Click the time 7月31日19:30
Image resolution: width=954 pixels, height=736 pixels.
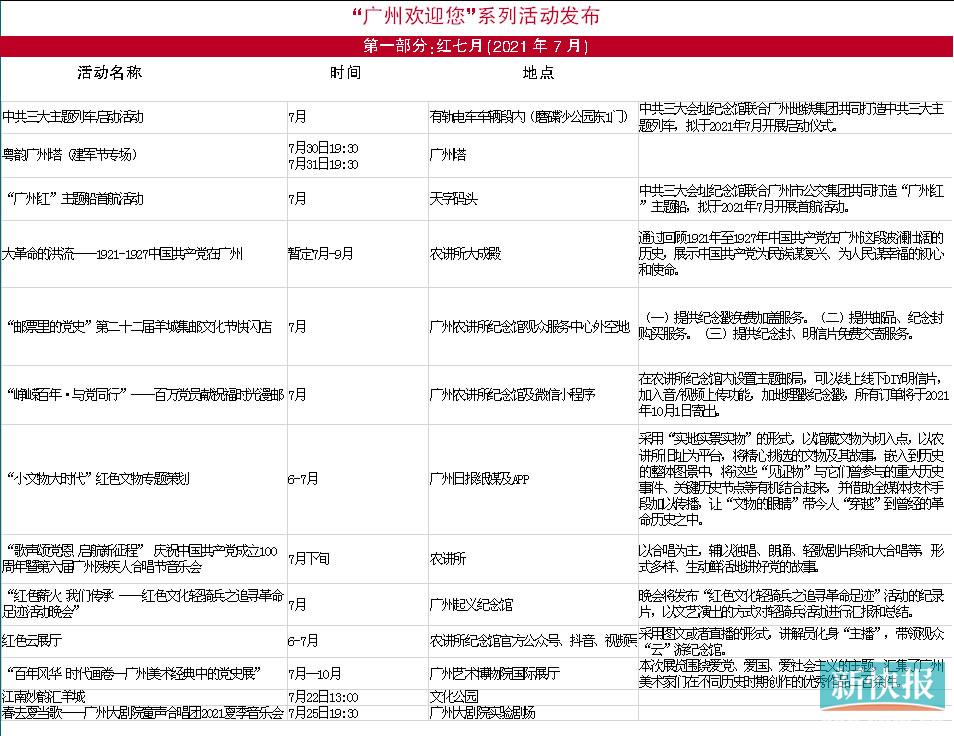tap(323, 164)
